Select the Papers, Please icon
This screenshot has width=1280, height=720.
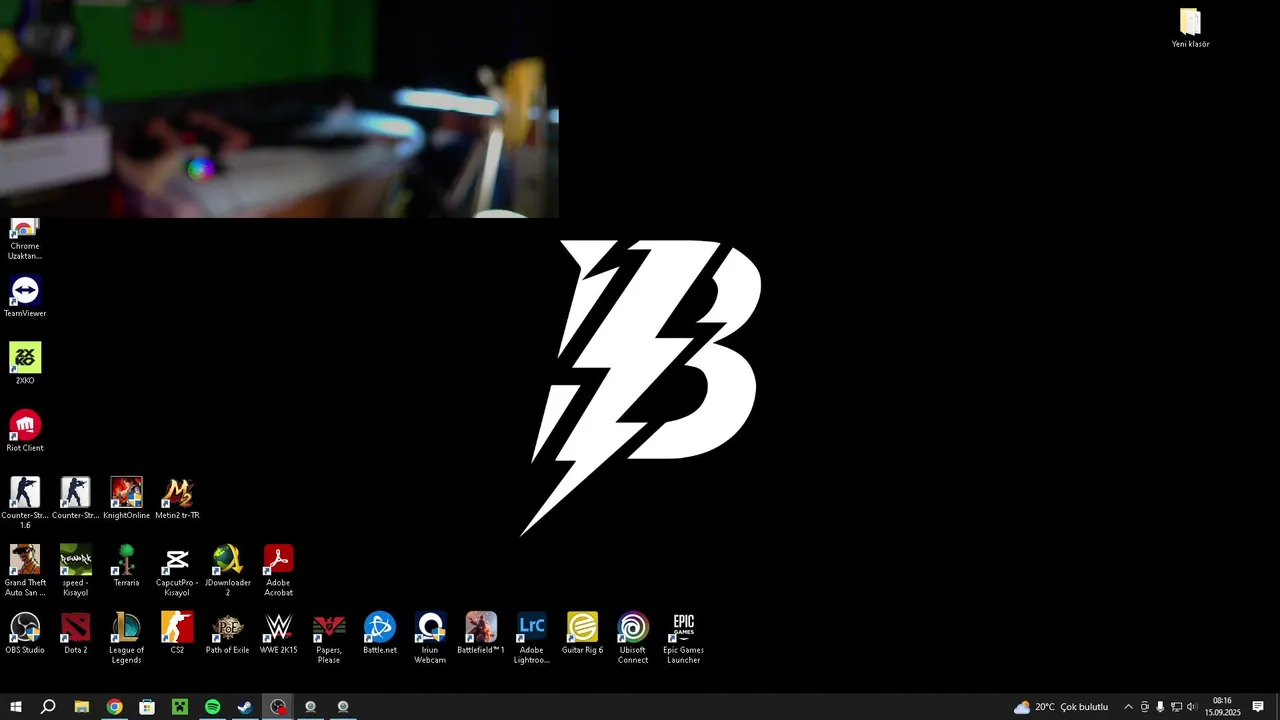tap(329, 637)
